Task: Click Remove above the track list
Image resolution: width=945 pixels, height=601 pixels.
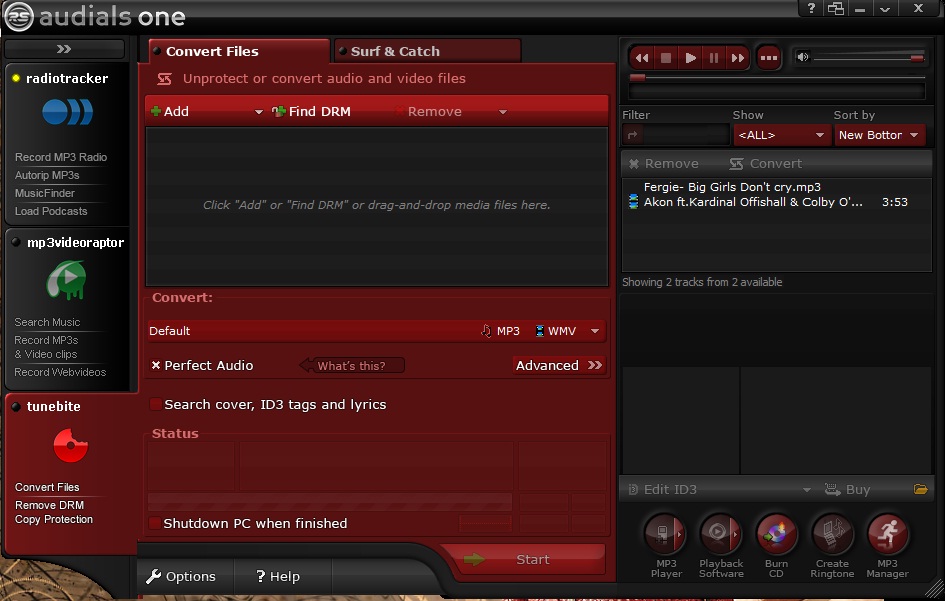Action: tap(663, 163)
